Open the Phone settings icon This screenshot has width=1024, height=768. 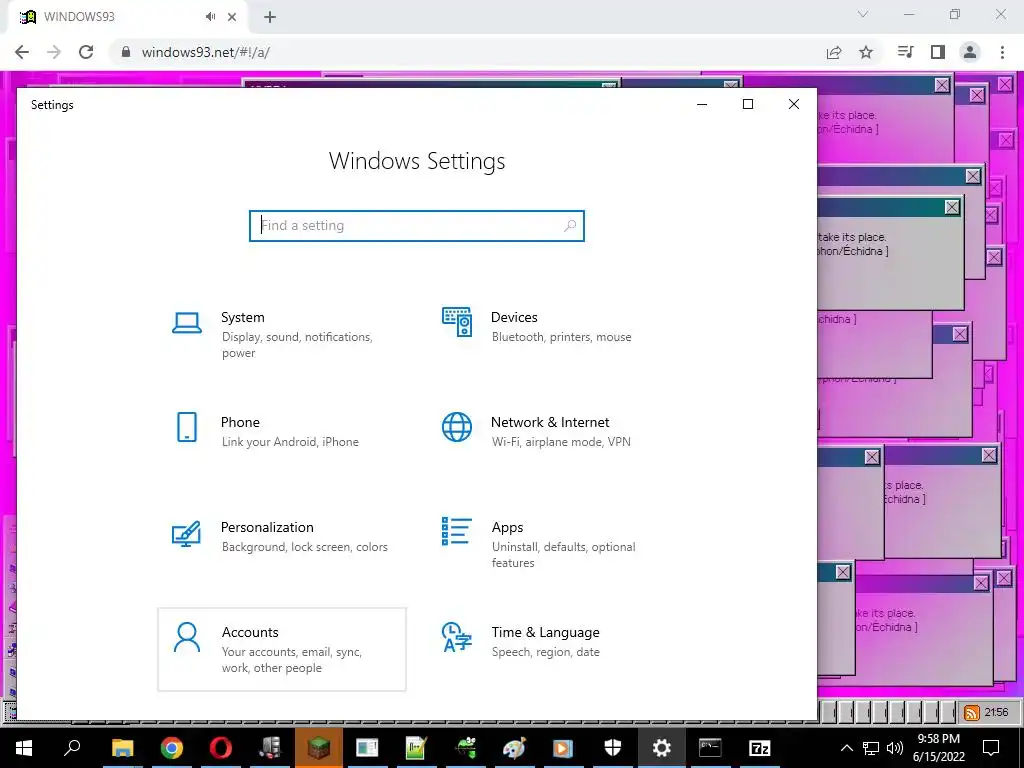pyautogui.click(x=187, y=427)
